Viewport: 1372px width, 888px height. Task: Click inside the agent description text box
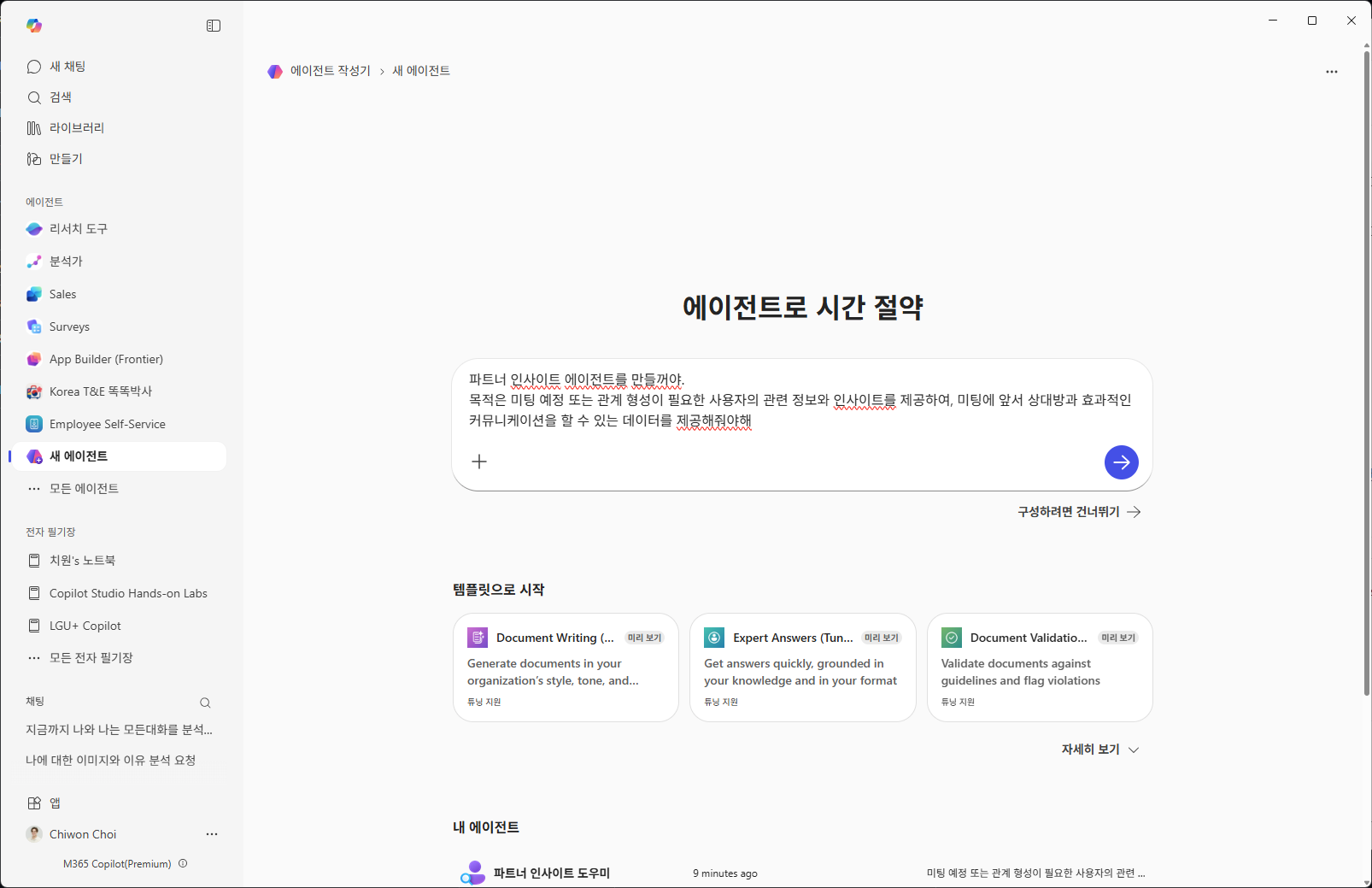coord(801,400)
